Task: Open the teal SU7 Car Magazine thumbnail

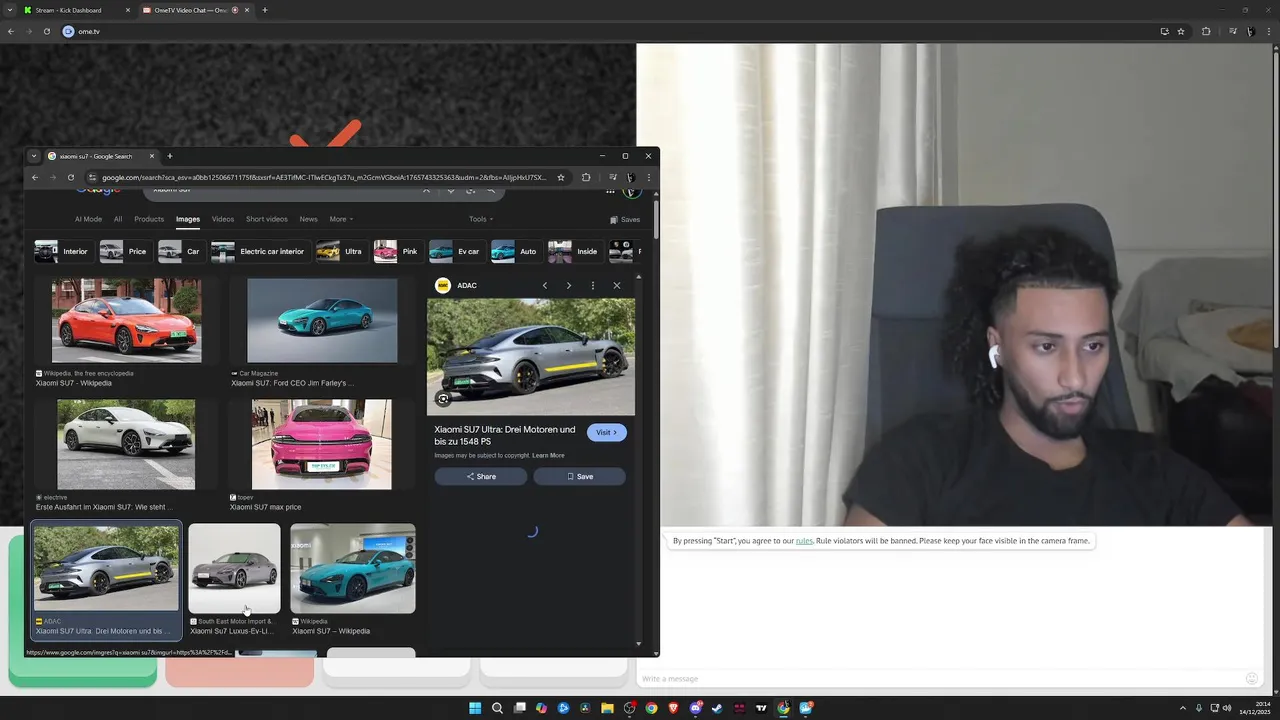Action: (322, 320)
